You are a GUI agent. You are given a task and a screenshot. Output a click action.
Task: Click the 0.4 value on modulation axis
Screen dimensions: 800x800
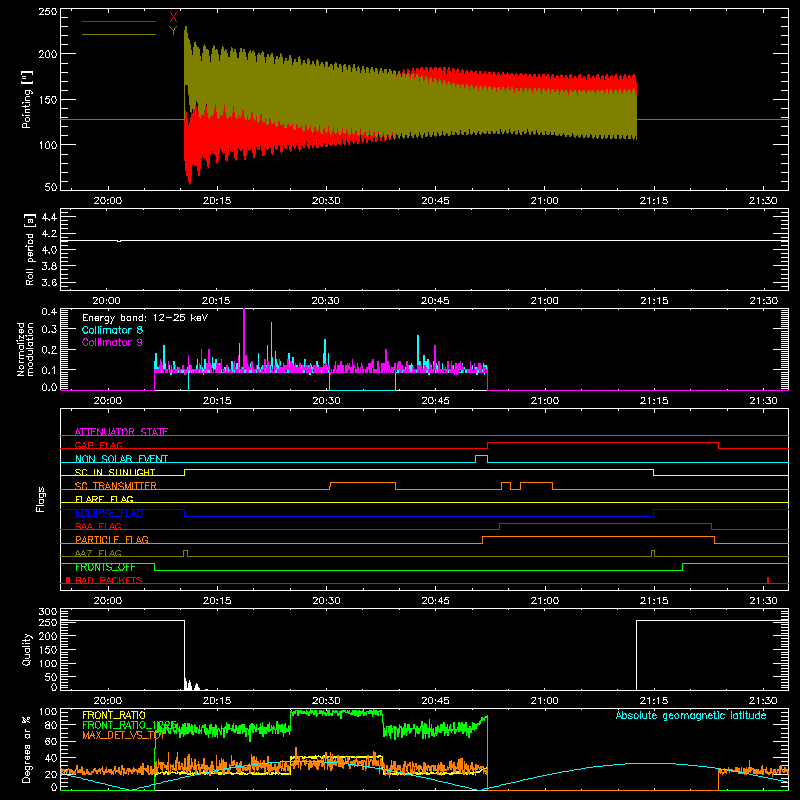coord(49,312)
